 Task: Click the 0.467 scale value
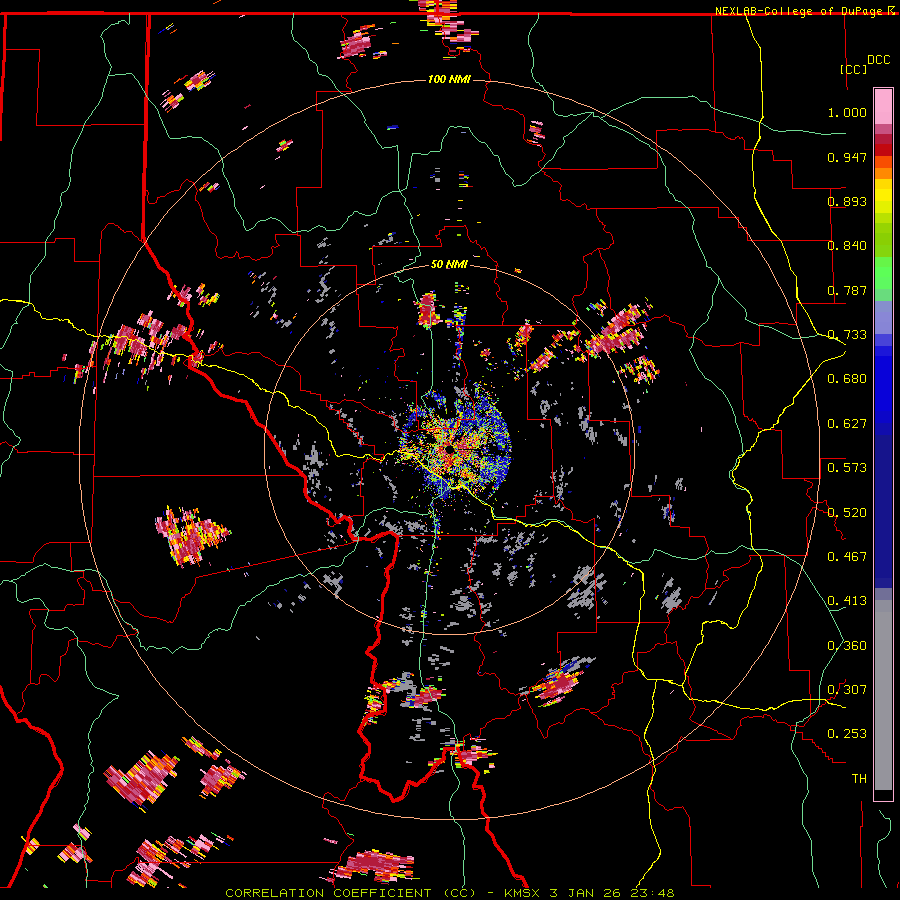[847, 556]
